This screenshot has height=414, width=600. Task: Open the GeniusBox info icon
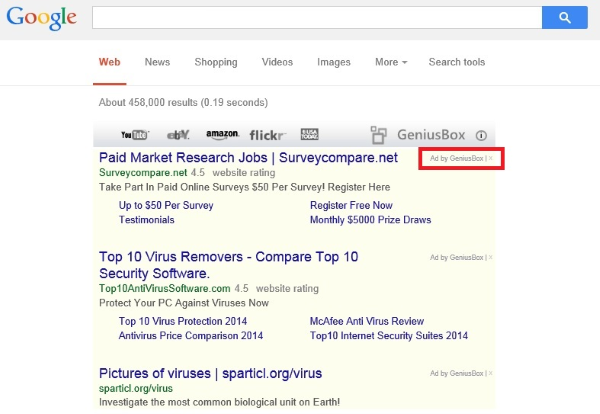pos(481,135)
